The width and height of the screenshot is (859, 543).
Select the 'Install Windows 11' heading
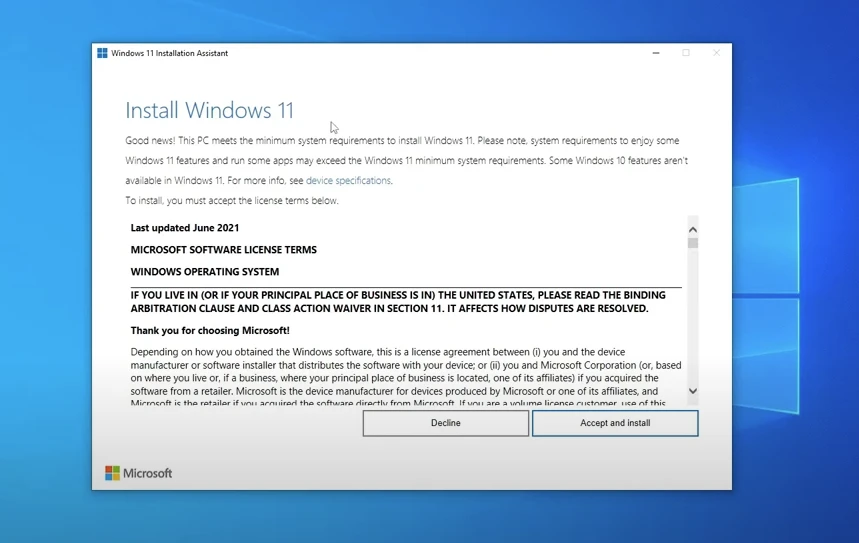tap(209, 110)
